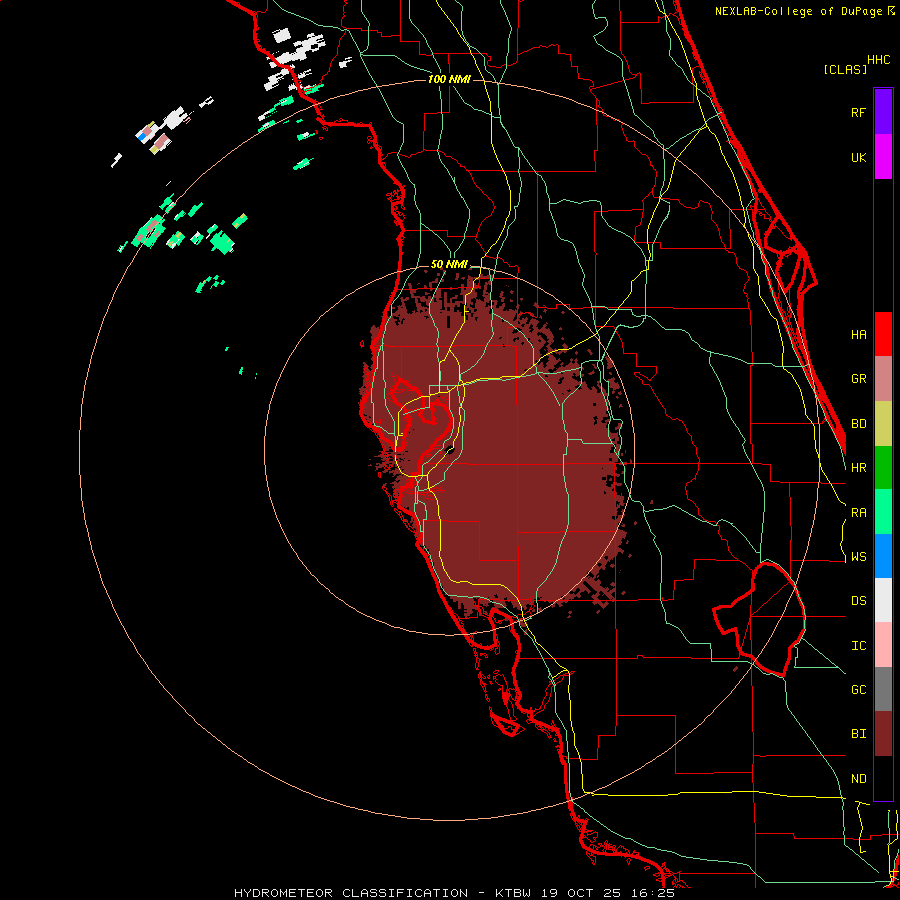Screen dimensions: 900x900
Task: Click the GC legend label
Action: 858,690
